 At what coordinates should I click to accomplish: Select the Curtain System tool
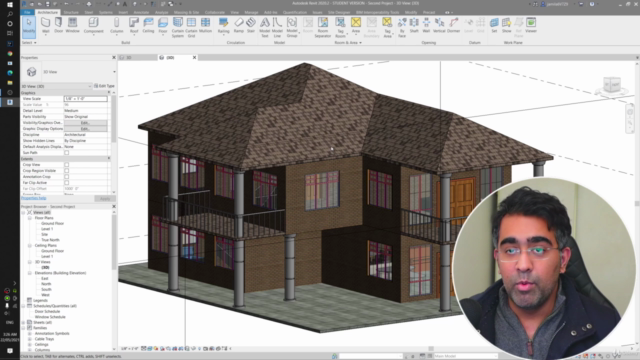pyautogui.click(x=178, y=27)
